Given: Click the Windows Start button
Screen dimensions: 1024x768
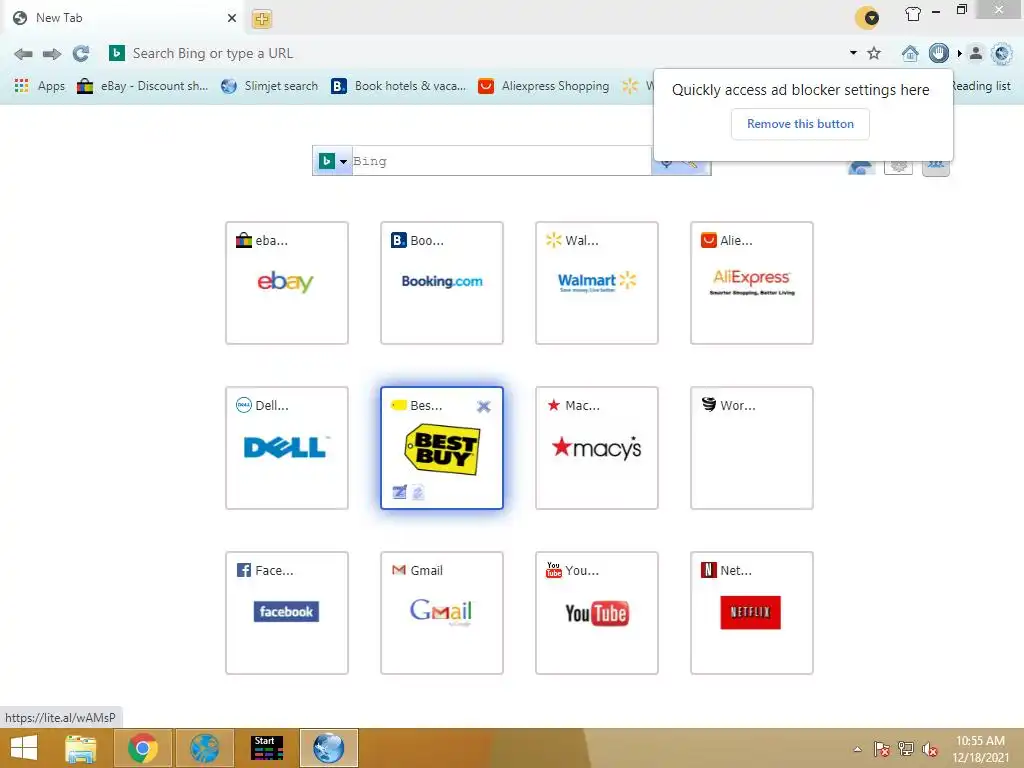Looking at the screenshot, I should coord(24,748).
